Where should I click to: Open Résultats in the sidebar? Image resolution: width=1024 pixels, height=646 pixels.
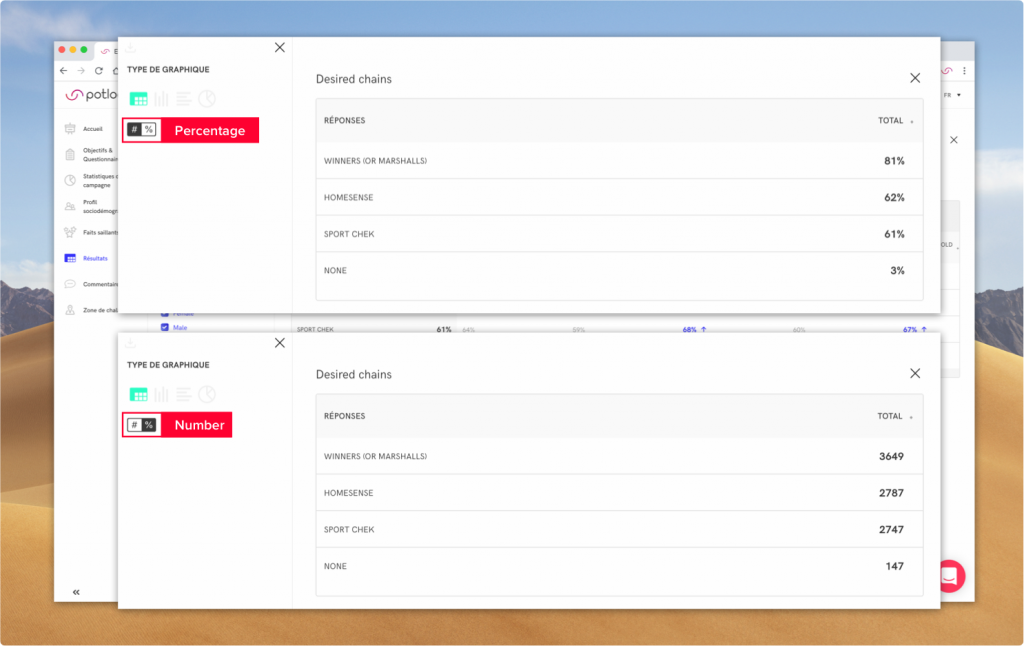click(95, 259)
